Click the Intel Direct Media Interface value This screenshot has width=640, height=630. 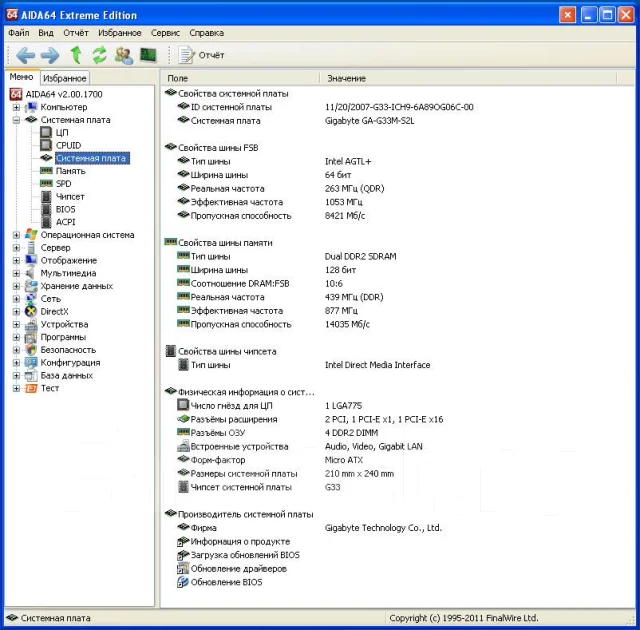coord(378,365)
